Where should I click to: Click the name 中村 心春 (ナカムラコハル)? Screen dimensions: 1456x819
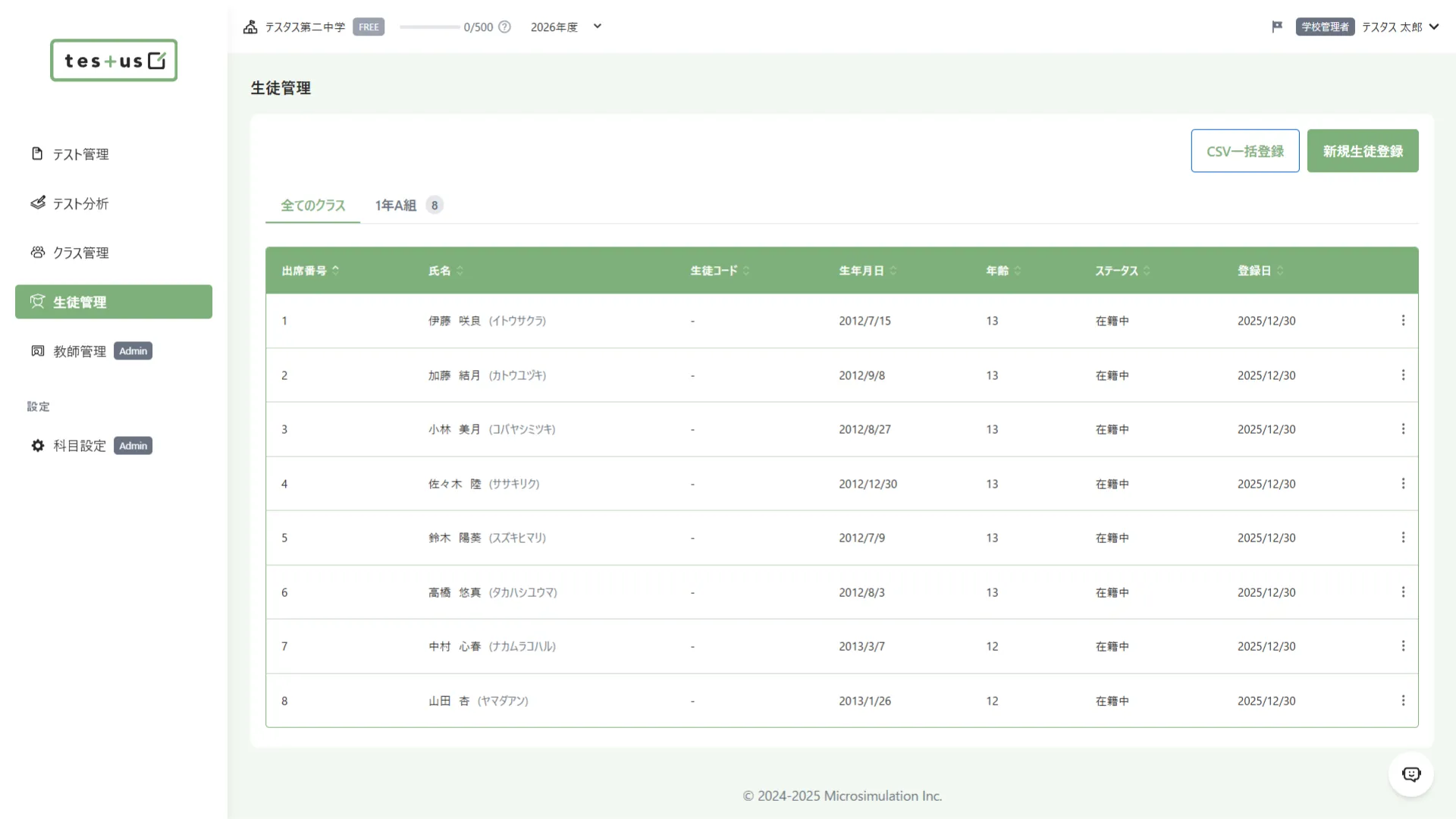tap(492, 646)
